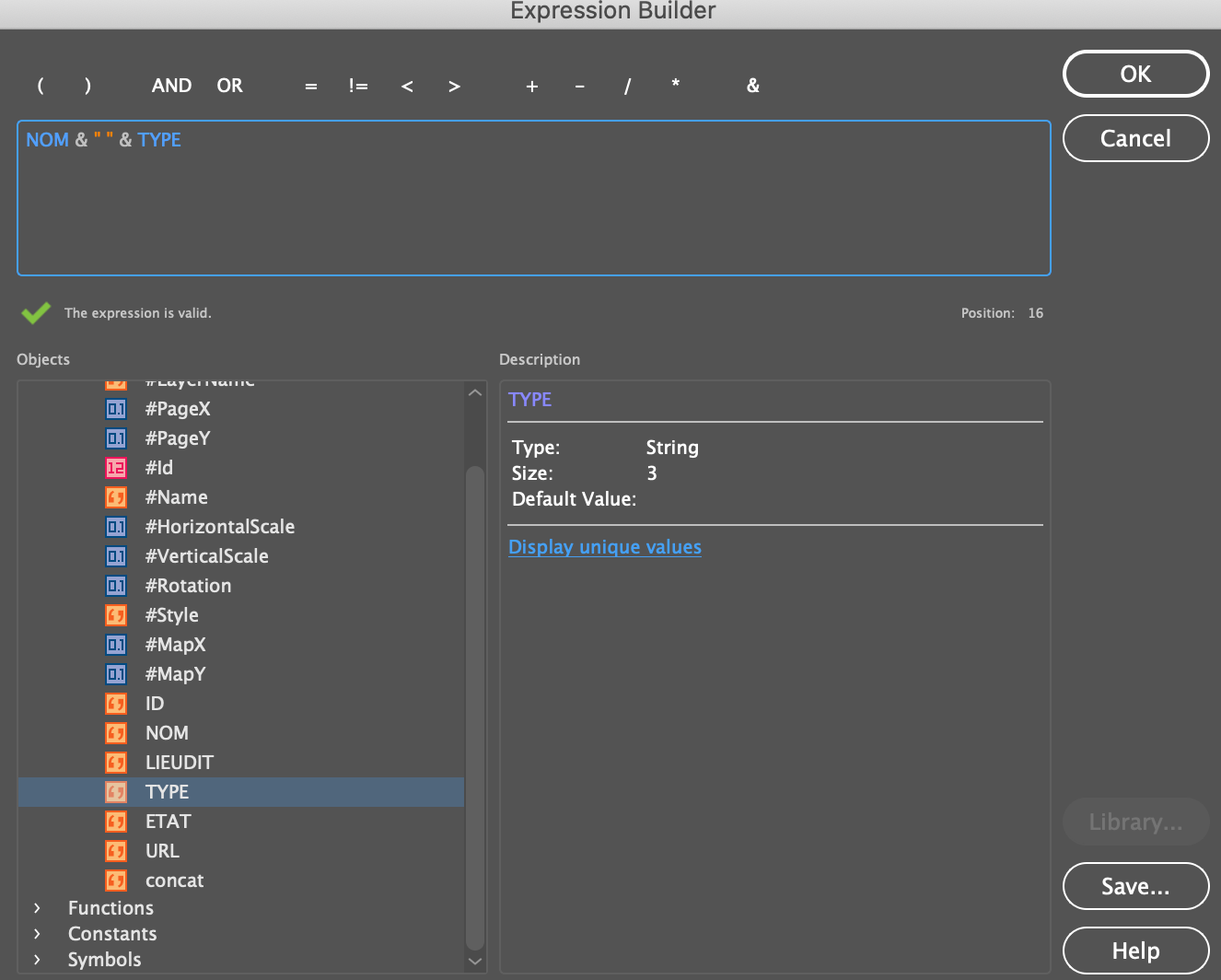Insert the multiplication asterisk operator
This screenshot has width=1221, height=980.
[x=675, y=86]
